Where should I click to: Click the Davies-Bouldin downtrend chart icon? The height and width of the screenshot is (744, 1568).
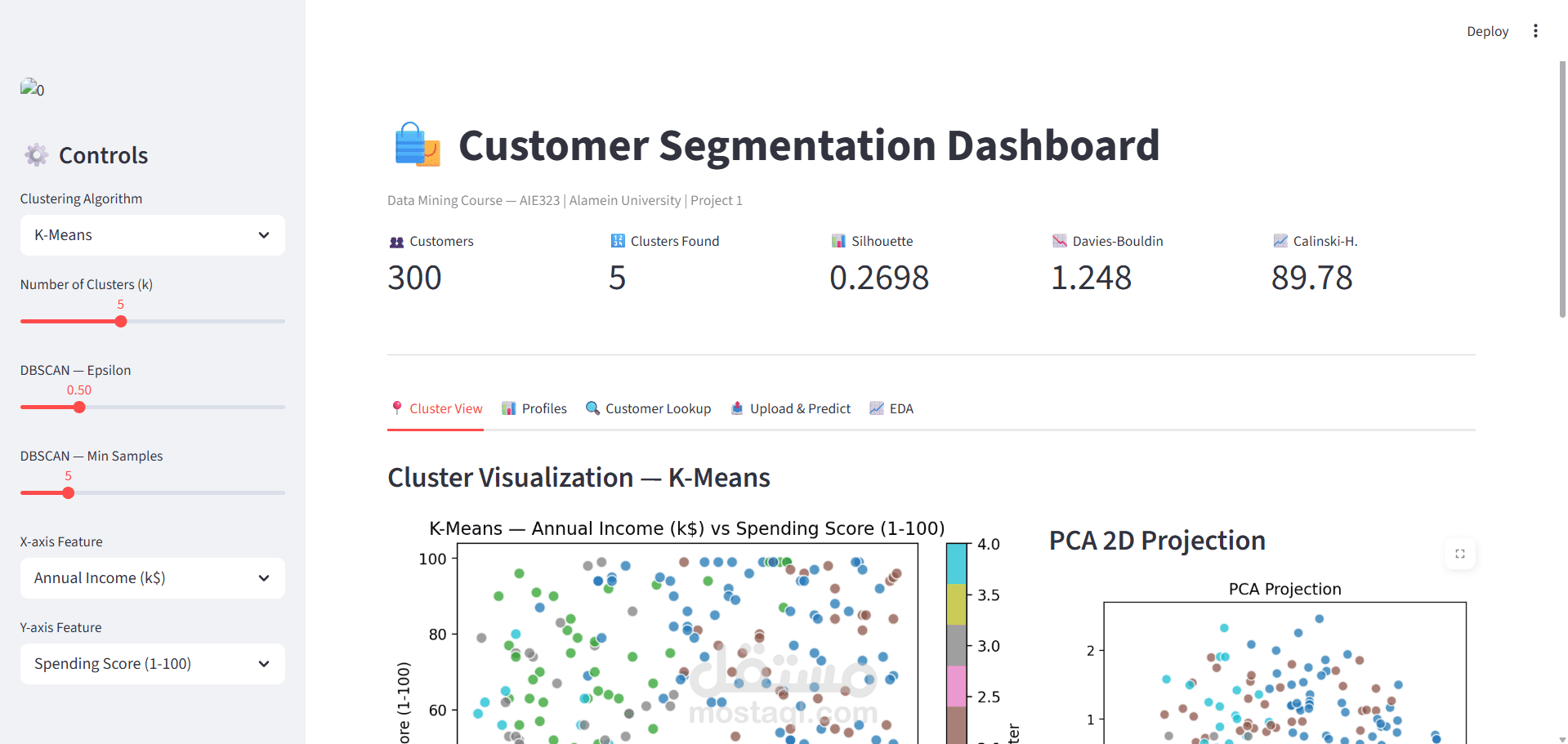tap(1059, 241)
